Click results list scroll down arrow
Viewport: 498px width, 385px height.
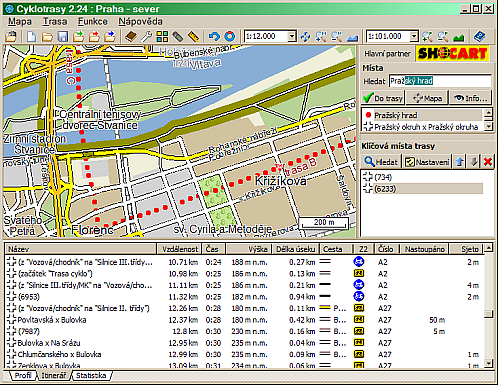click(488, 127)
